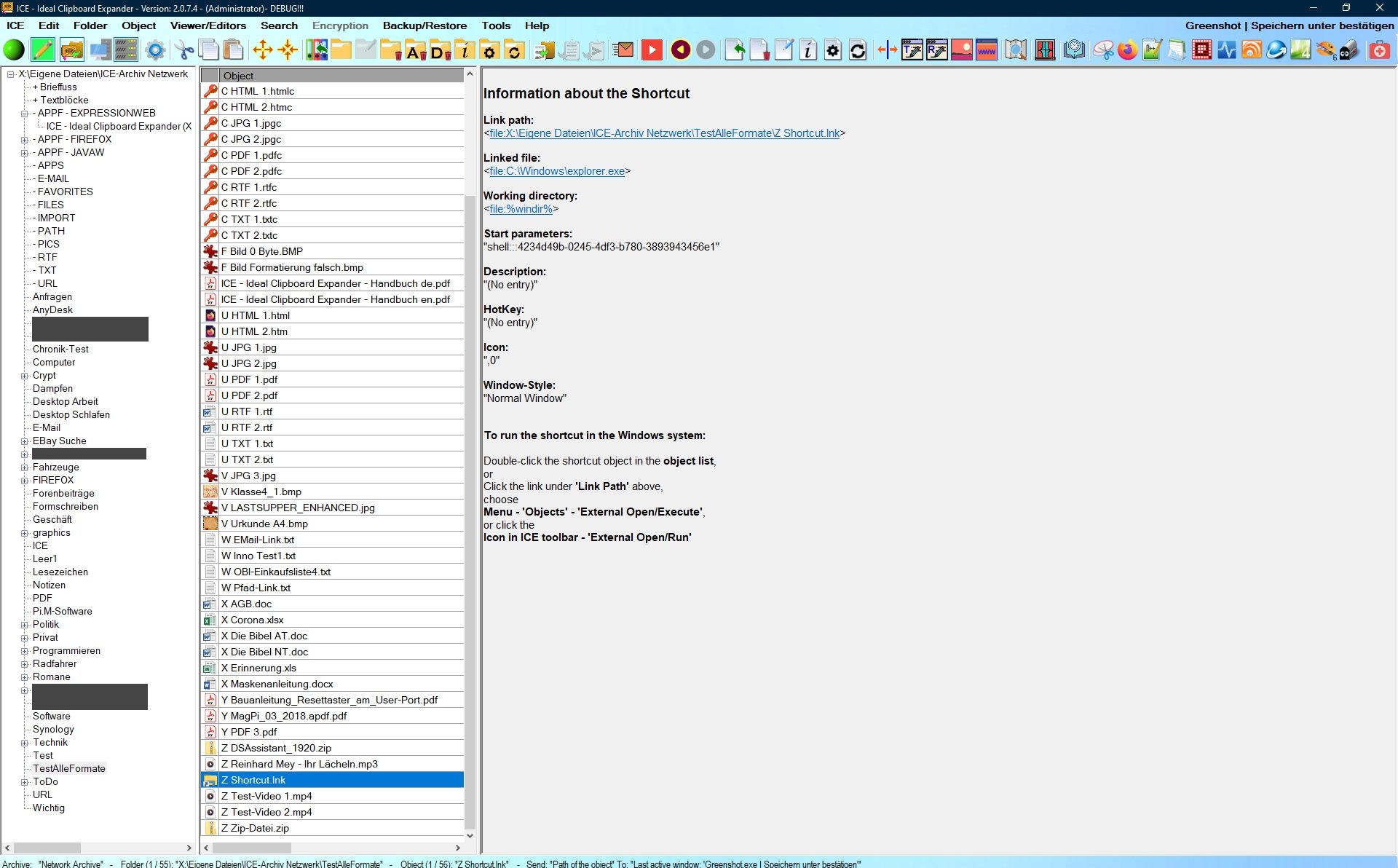This screenshot has width=1398, height=868.
Task: Toggle the green pencil edit mode icon
Action: pos(42,50)
